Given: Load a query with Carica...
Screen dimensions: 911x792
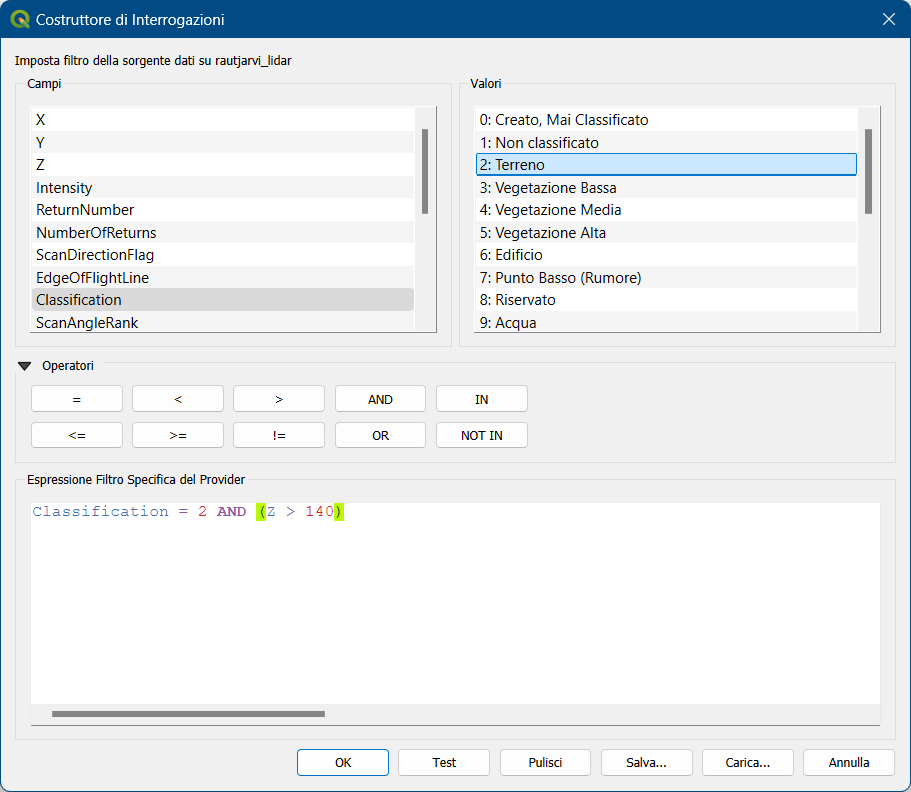Looking at the screenshot, I should [748, 762].
